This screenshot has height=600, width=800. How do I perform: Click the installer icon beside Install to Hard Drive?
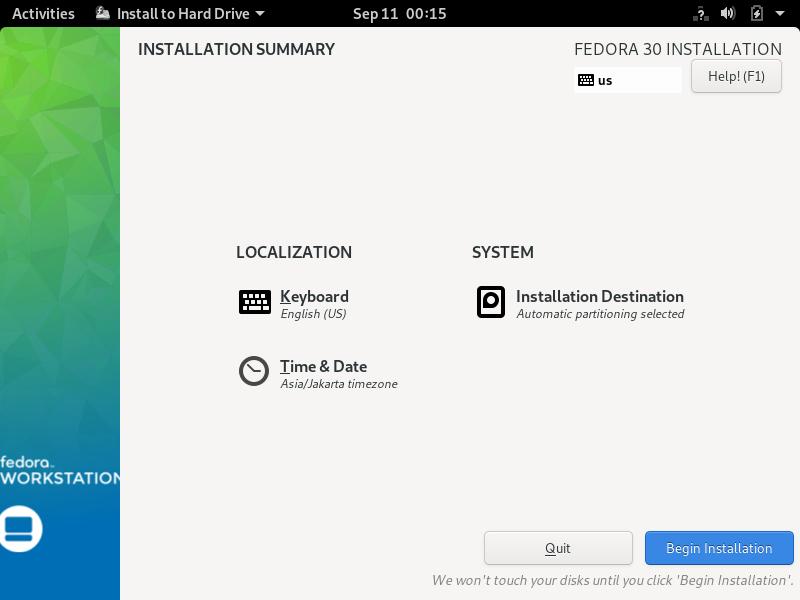point(103,13)
